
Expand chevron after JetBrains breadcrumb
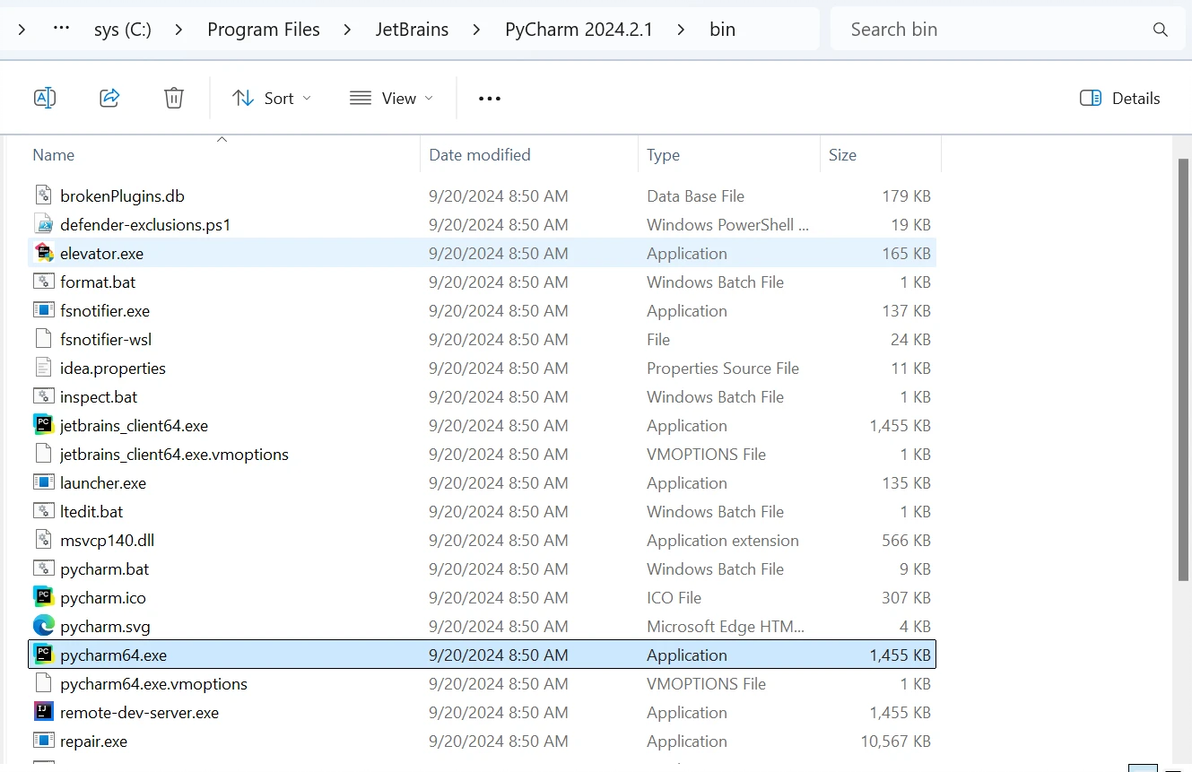coord(476,30)
